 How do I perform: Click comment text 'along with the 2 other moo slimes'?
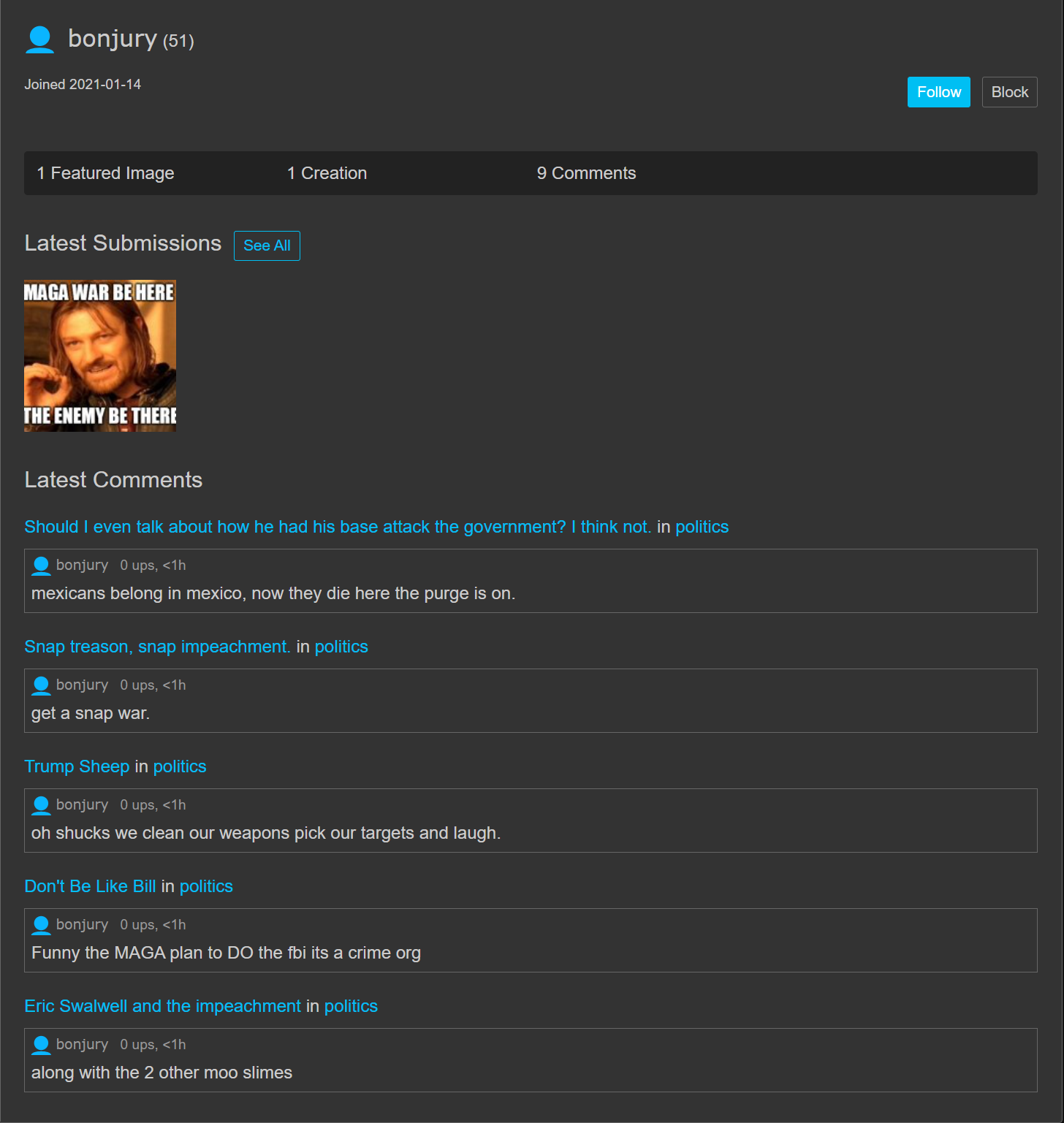(x=161, y=1073)
